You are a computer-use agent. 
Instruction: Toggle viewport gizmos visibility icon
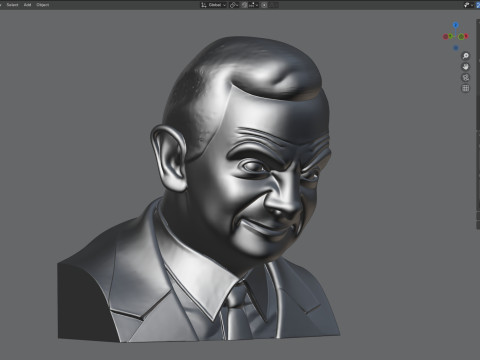[x=467, y=5]
